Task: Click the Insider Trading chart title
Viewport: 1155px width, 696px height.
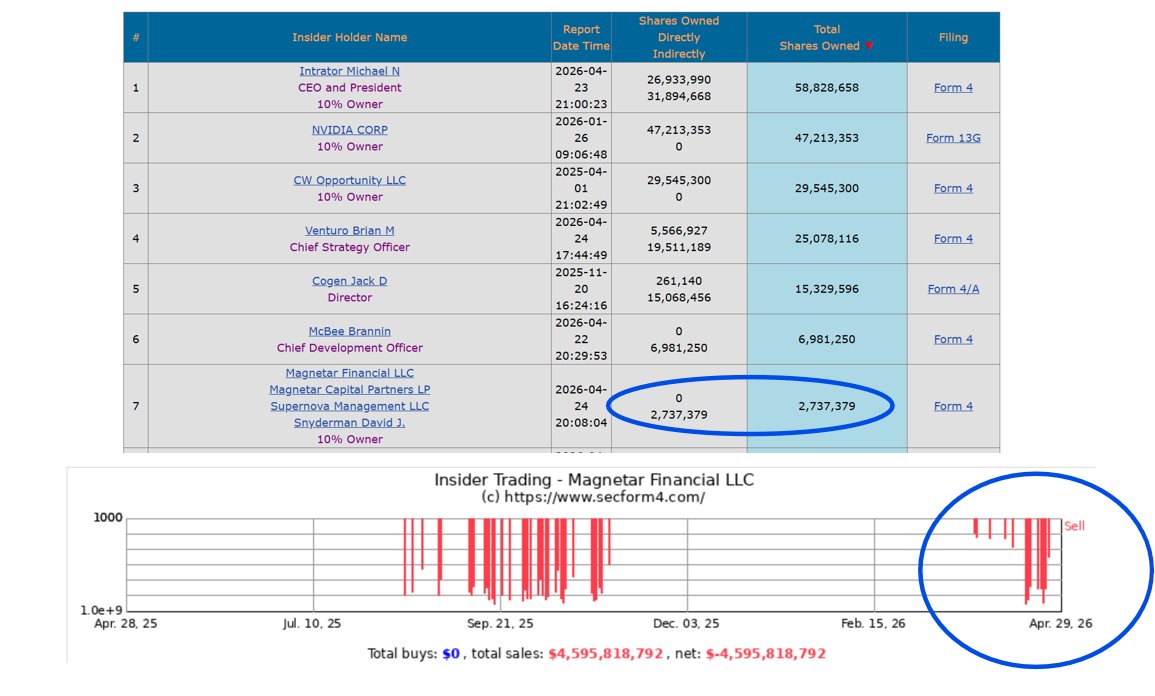Action: 594,480
